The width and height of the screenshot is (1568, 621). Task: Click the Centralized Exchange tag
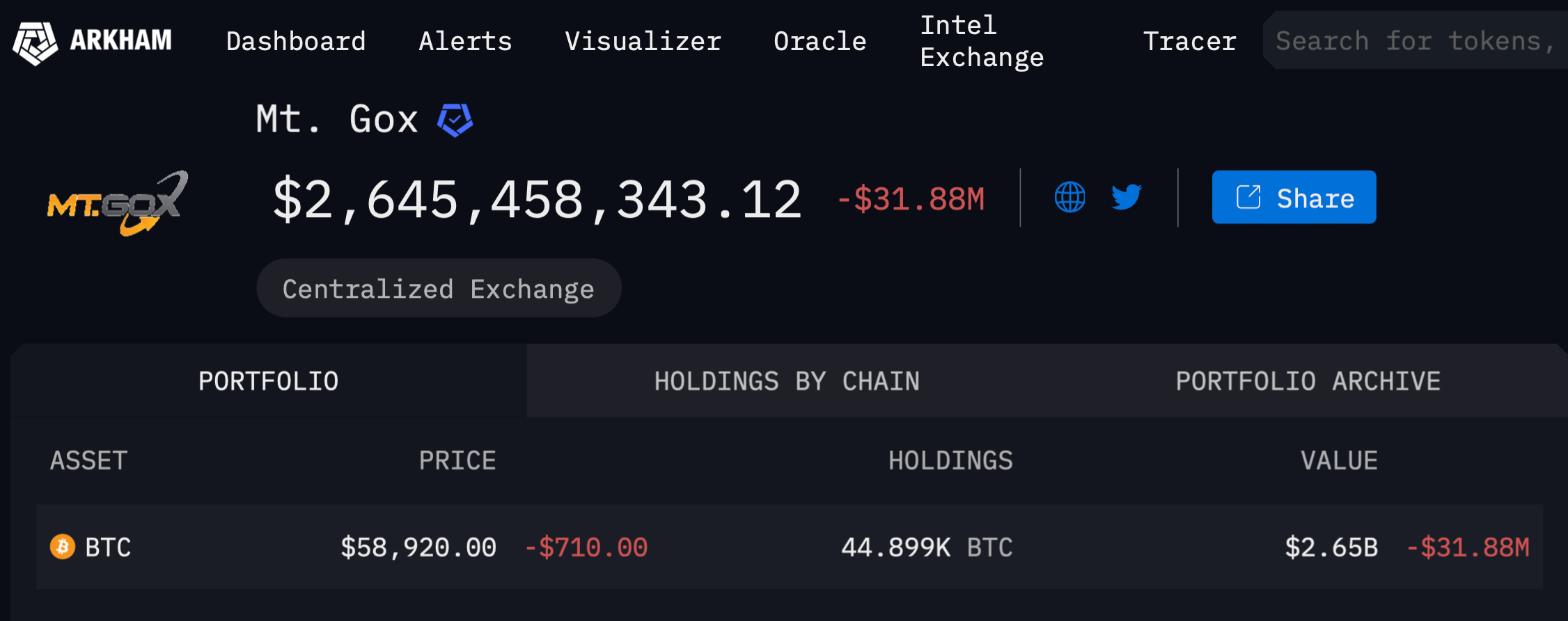(439, 289)
